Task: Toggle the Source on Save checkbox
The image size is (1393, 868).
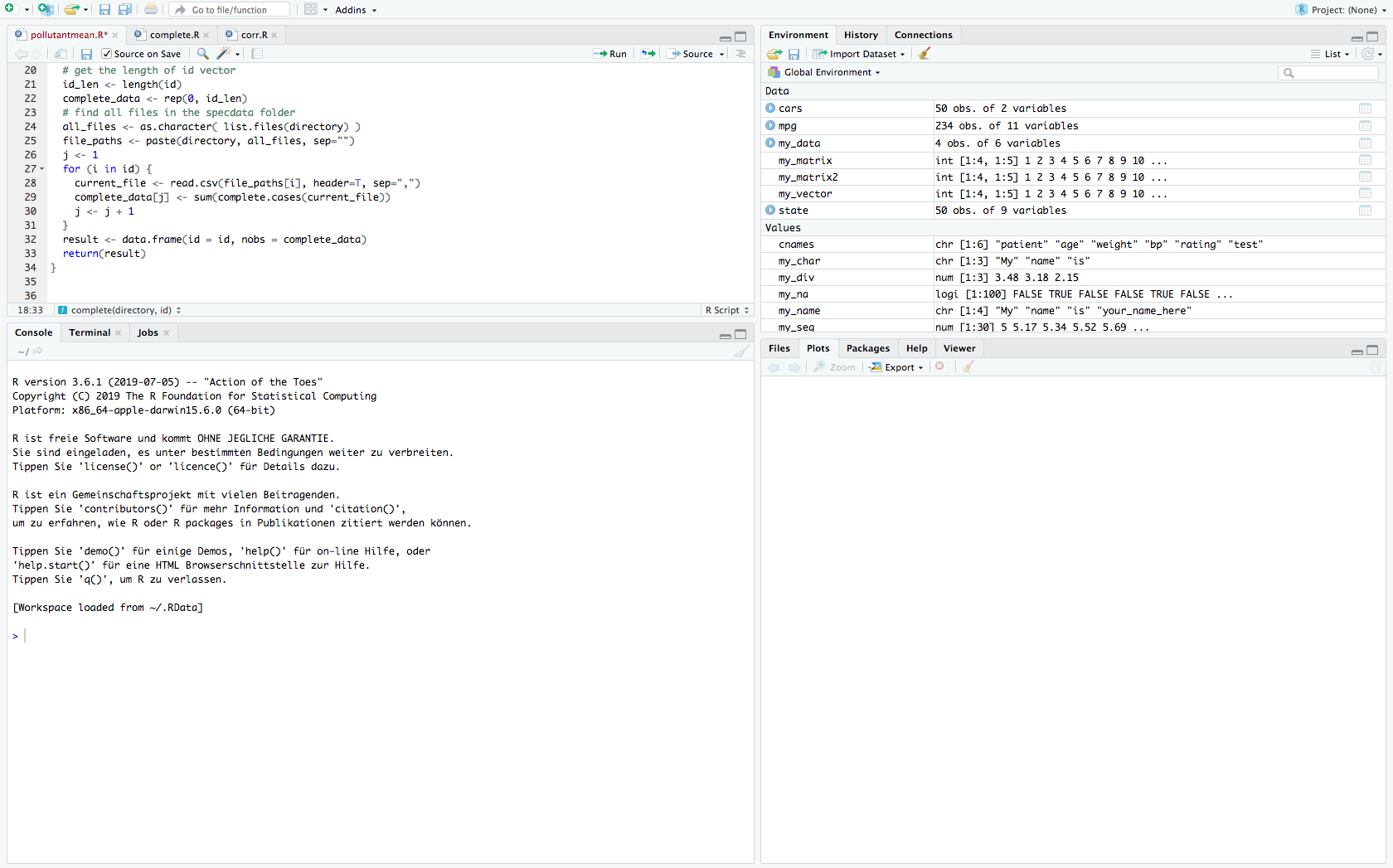Action: coord(107,54)
